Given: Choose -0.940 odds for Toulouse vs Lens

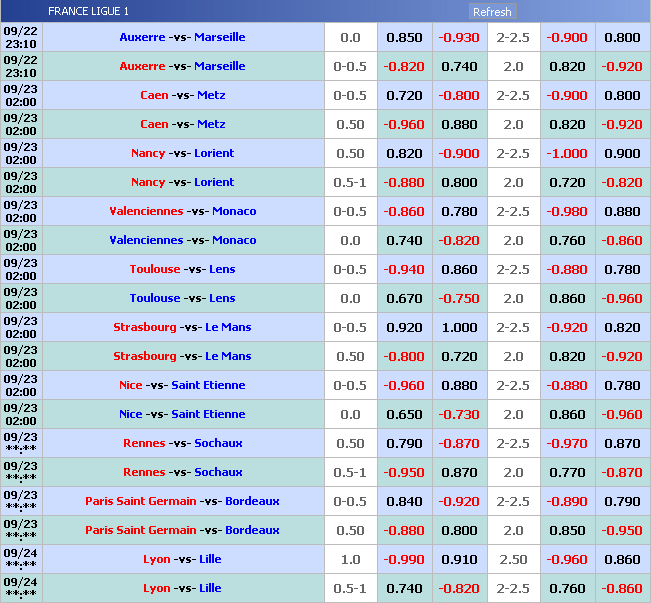Looking at the screenshot, I should tap(404, 269).
